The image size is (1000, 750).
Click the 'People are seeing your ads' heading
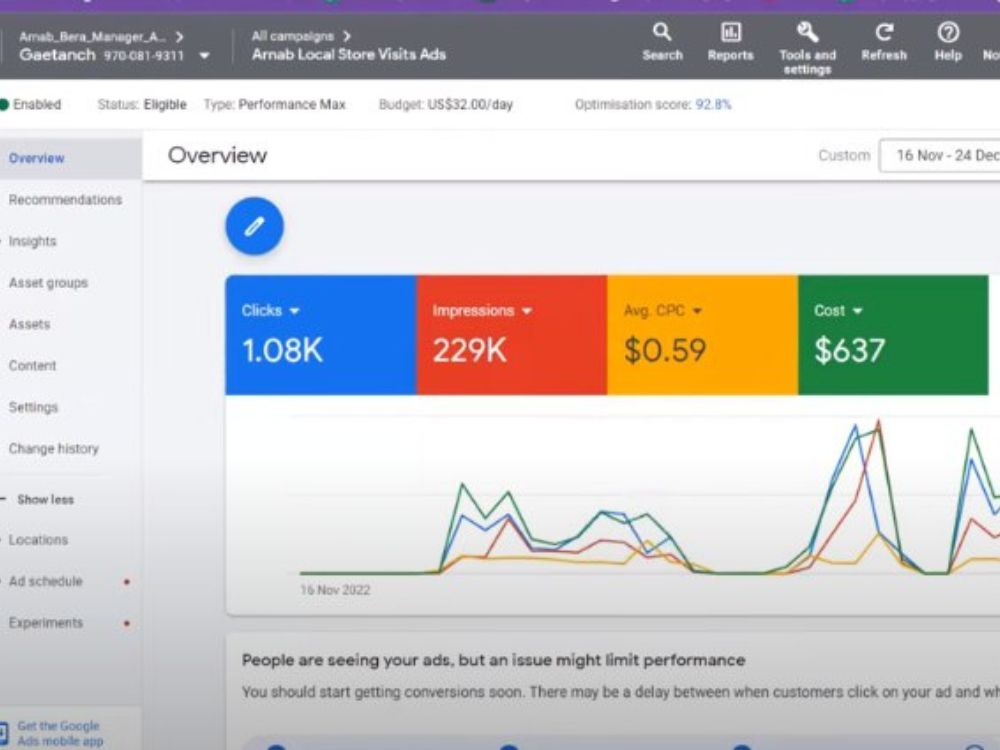(x=493, y=660)
